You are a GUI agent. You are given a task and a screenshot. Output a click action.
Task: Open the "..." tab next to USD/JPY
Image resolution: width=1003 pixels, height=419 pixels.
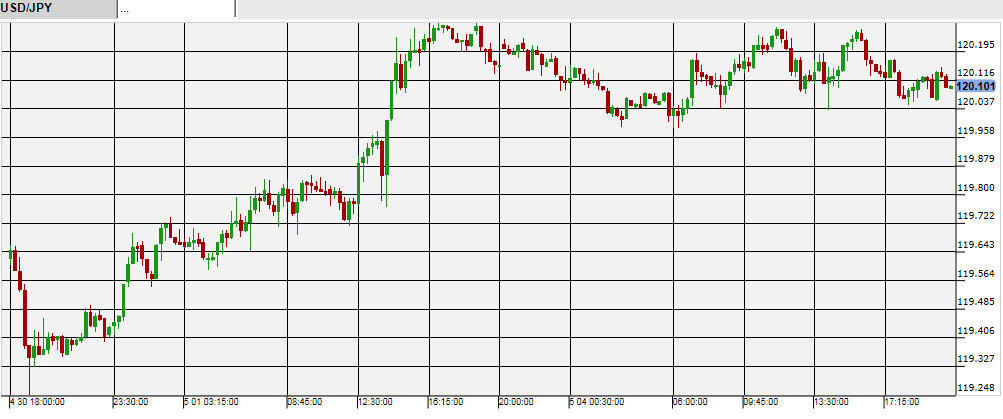pos(175,9)
